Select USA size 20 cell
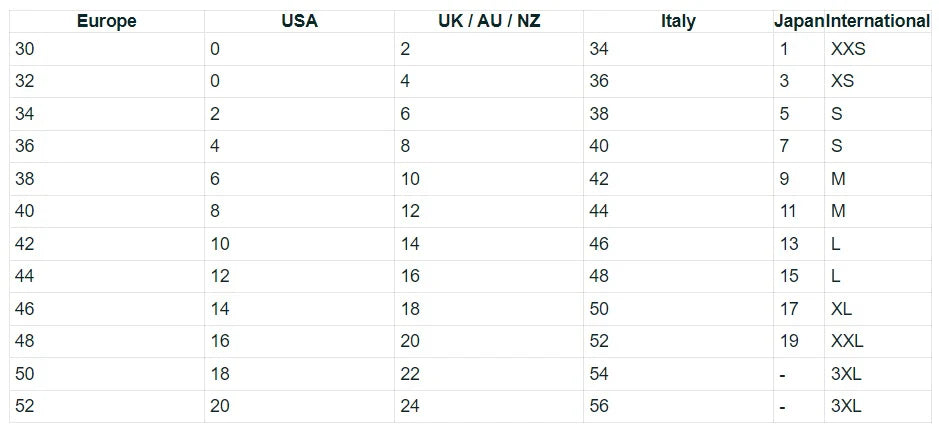This screenshot has height=434, width=939. (299, 406)
